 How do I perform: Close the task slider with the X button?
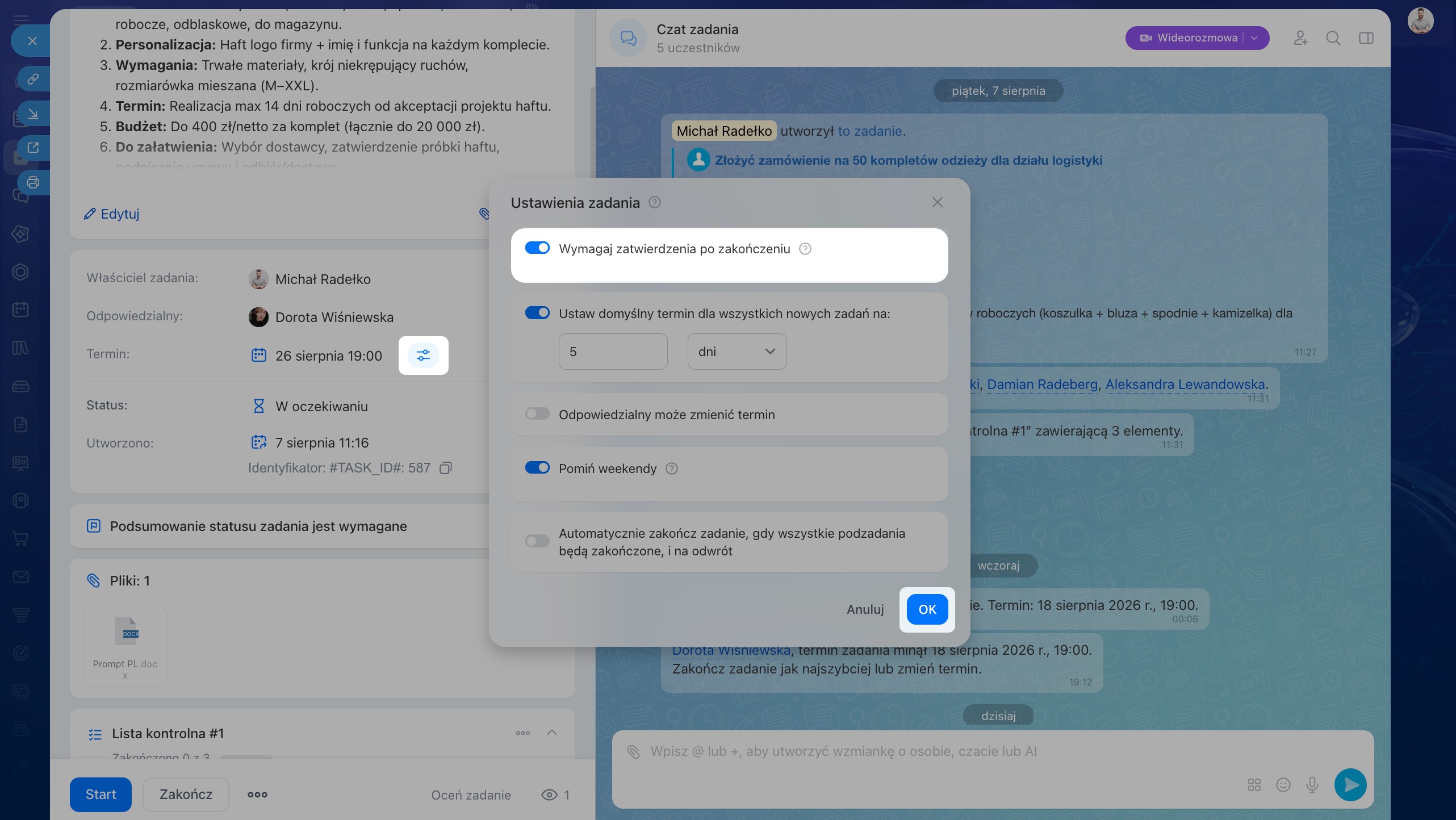coord(32,41)
